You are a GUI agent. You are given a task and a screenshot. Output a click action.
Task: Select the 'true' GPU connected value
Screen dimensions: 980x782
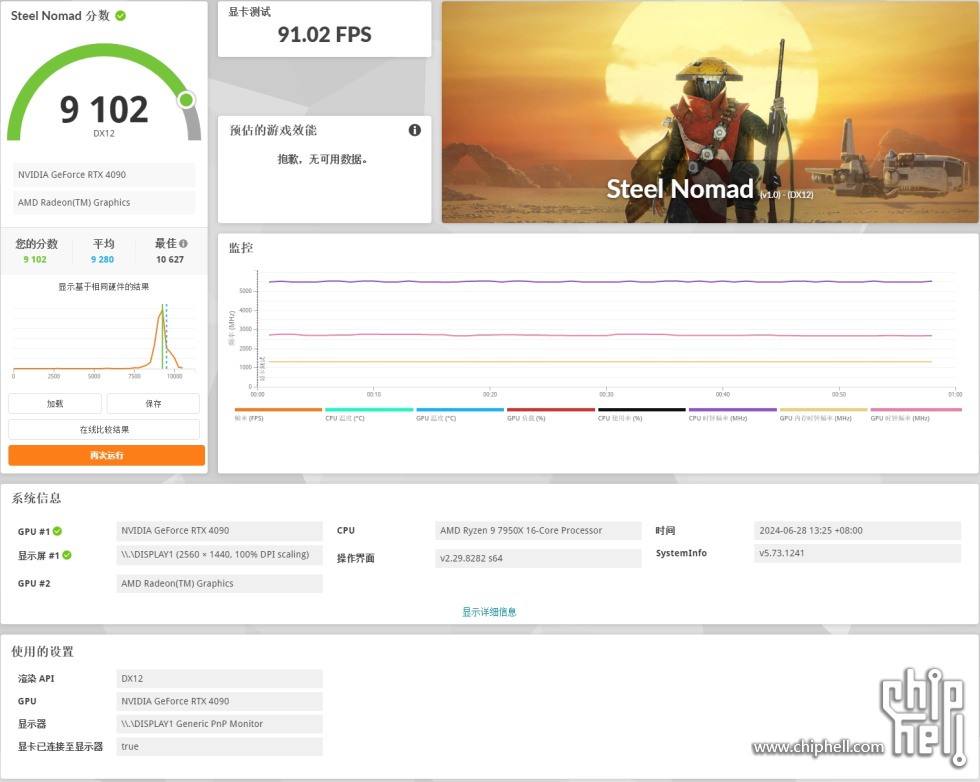point(219,746)
